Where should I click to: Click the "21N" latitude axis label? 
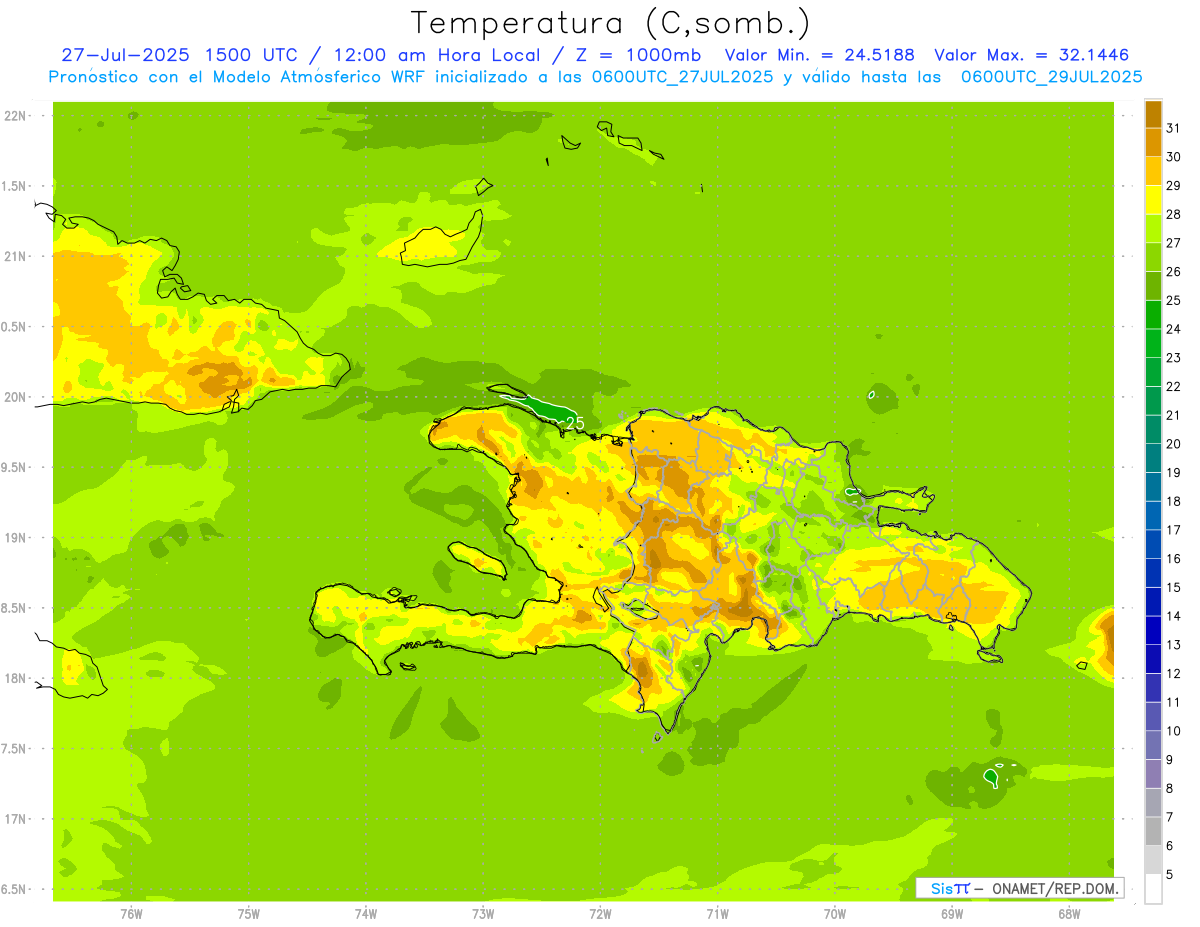[16, 256]
